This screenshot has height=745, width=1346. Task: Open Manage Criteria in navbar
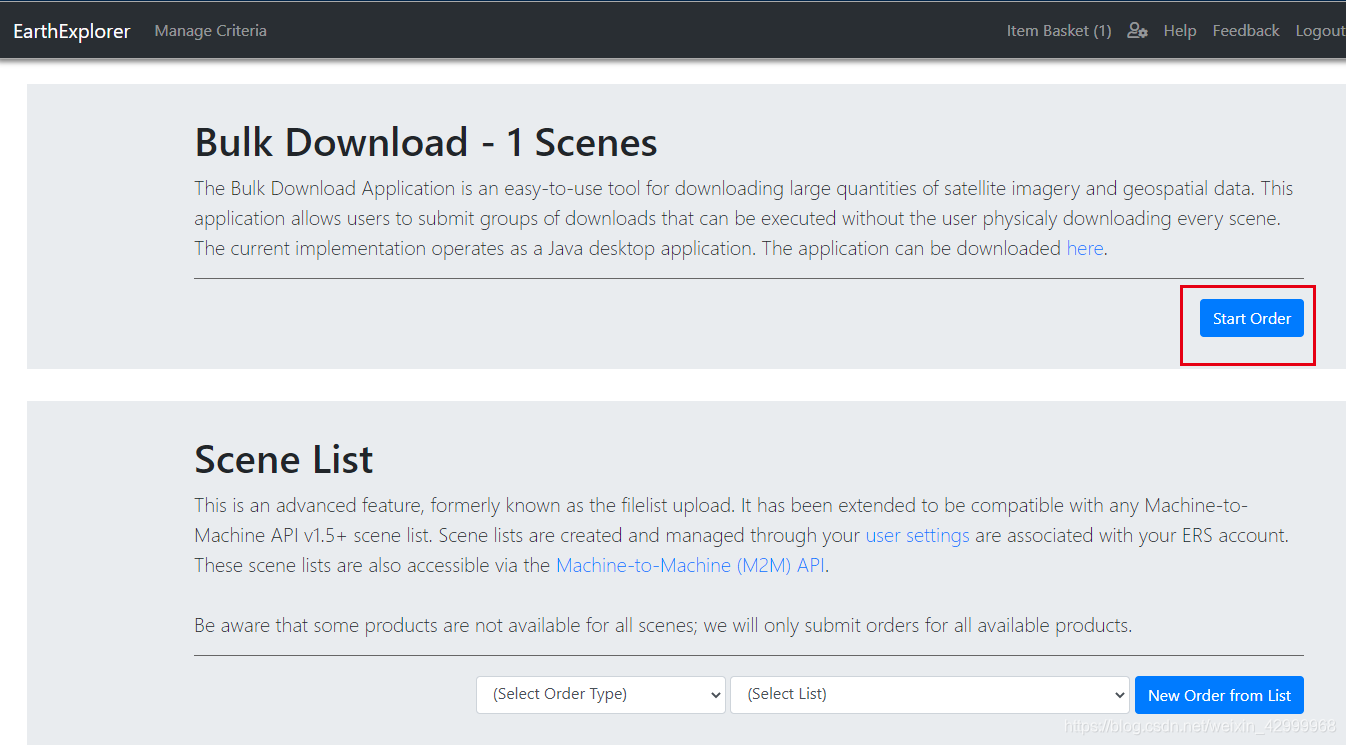211,31
